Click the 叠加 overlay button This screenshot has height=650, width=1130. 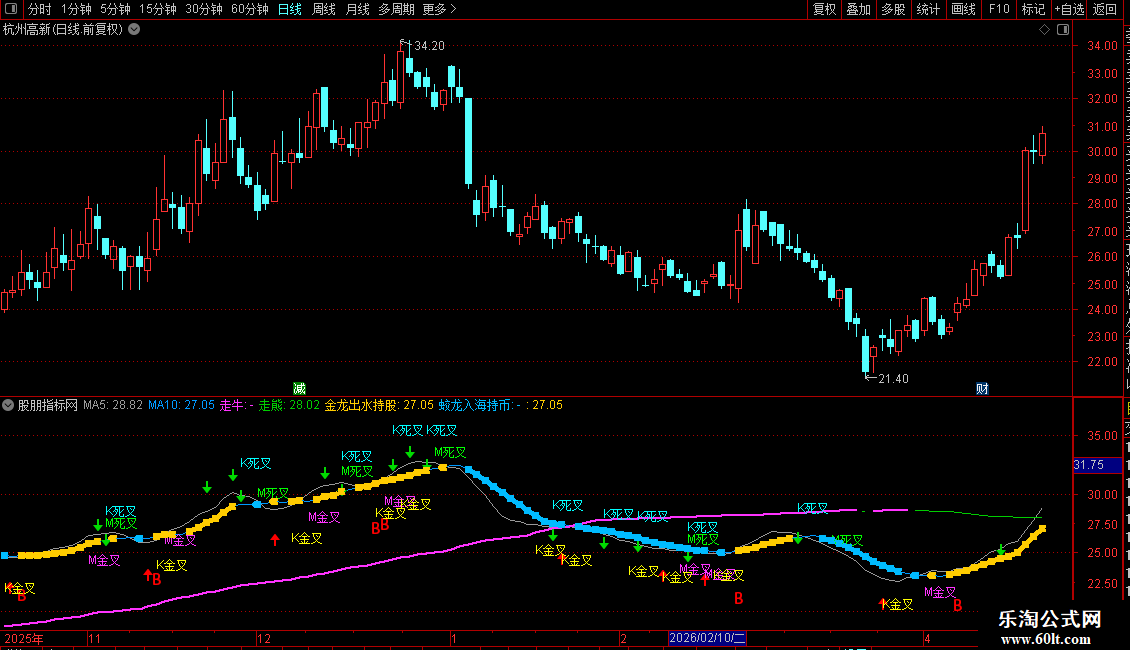click(x=859, y=9)
